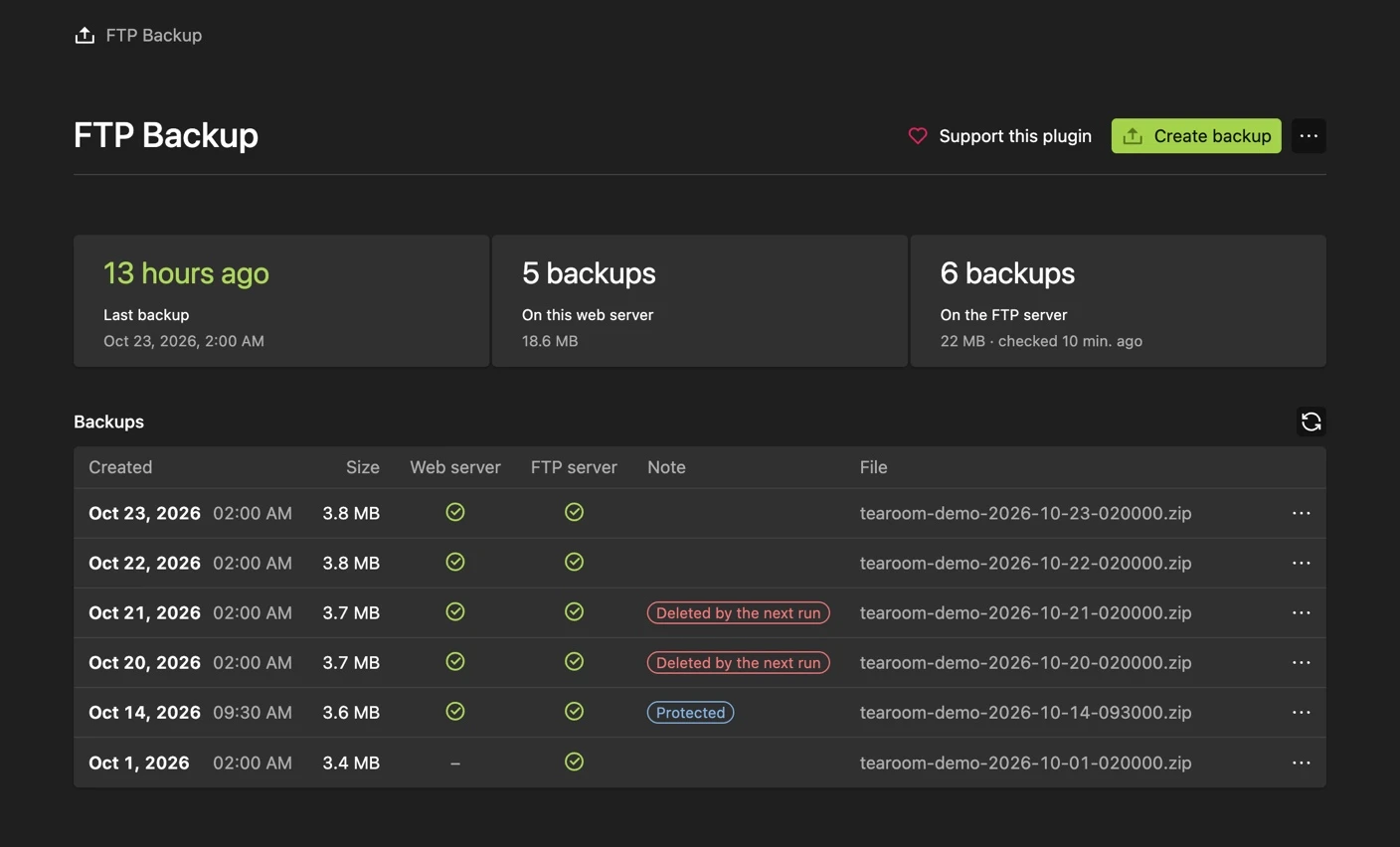
Task: Click the 5 backups web server card
Action: pyautogui.click(x=700, y=301)
